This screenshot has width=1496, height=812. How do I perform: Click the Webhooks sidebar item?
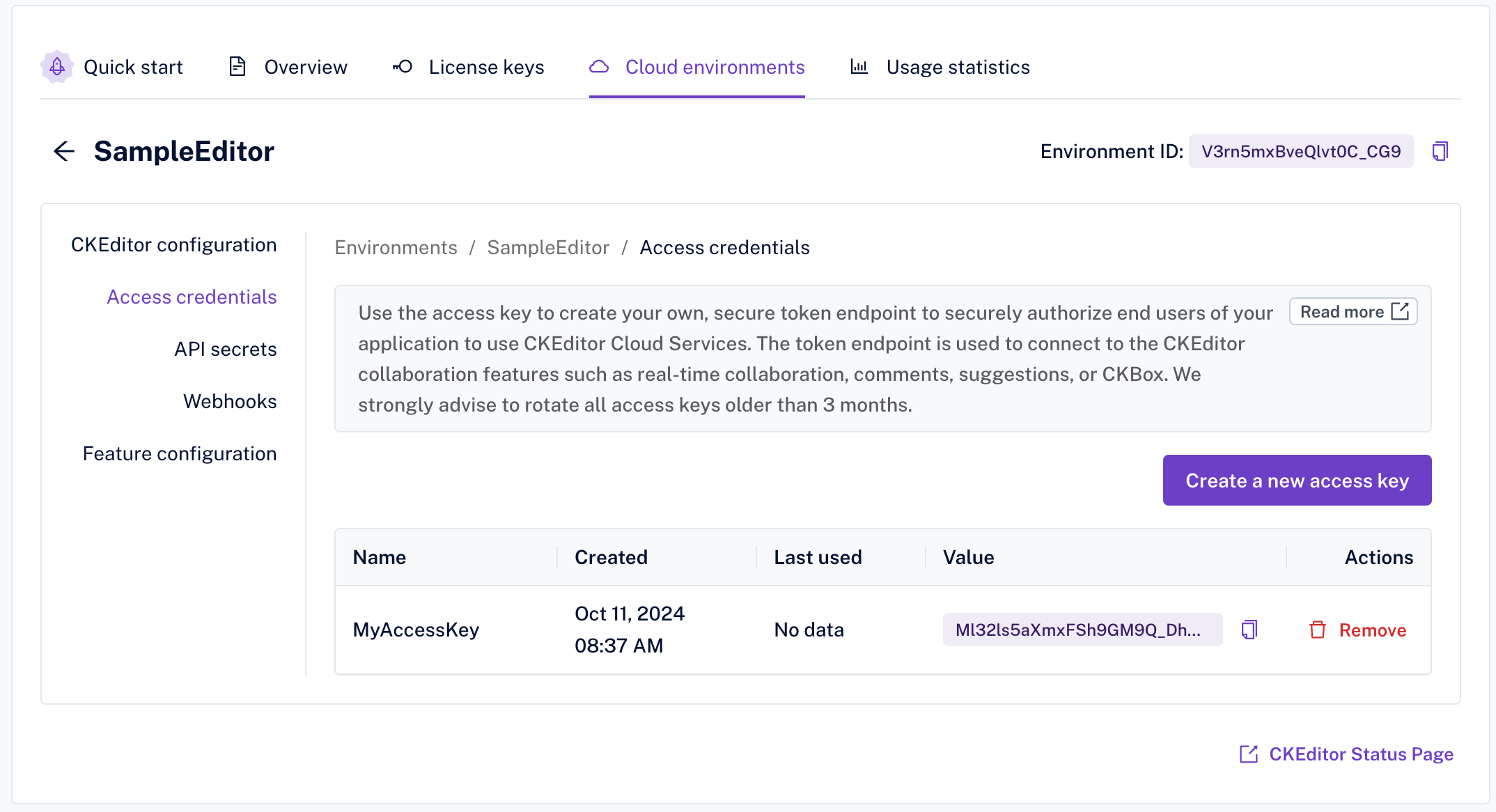click(x=229, y=401)
